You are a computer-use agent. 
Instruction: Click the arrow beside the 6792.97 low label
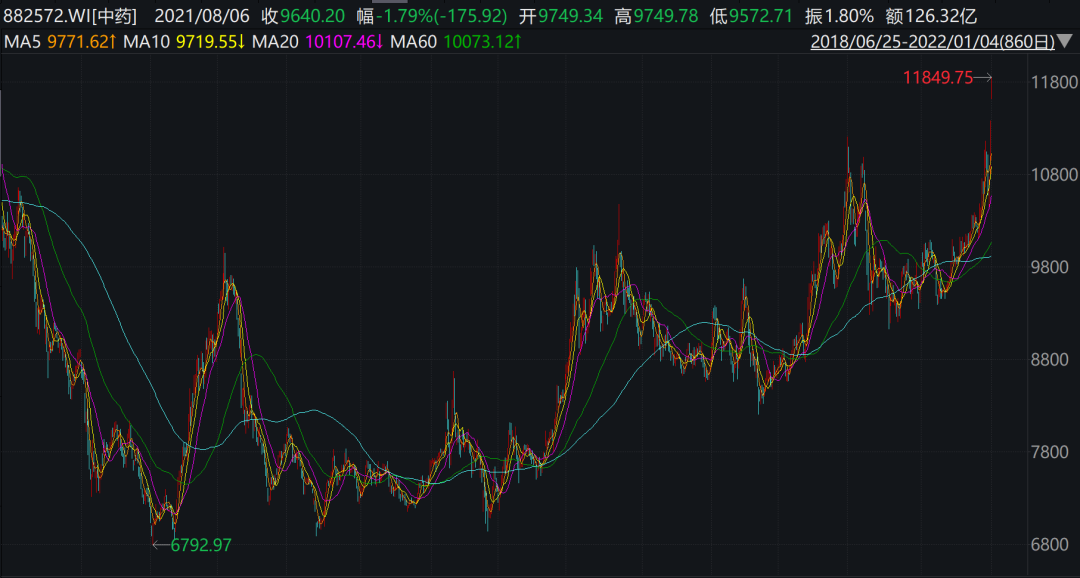[160, 545]
